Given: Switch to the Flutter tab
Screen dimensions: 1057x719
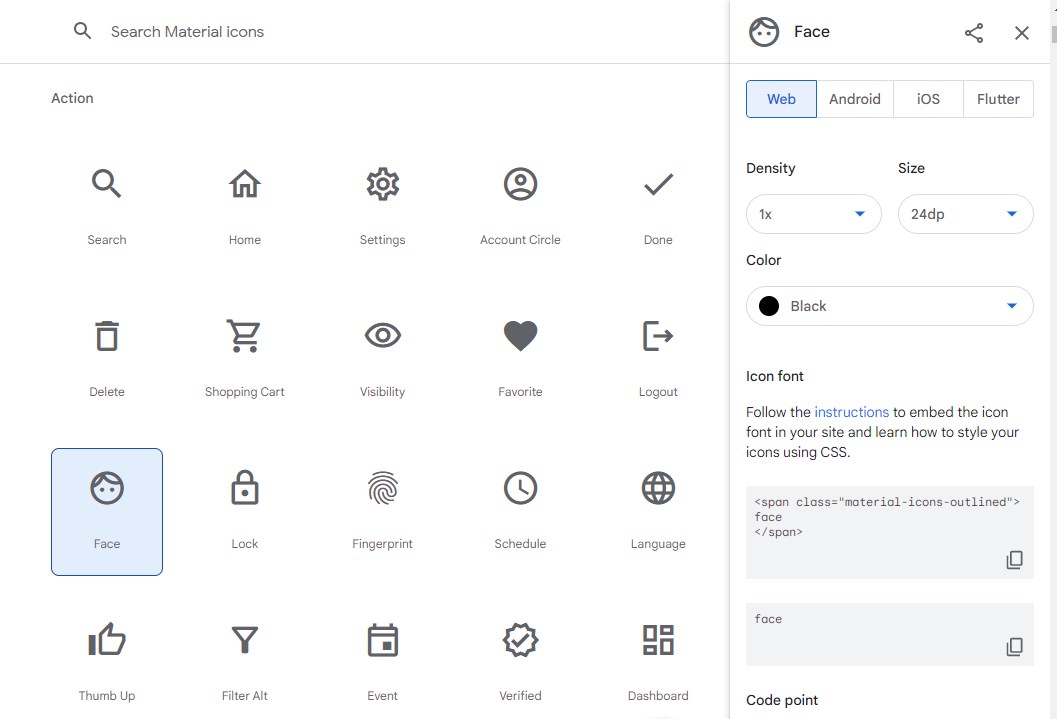Looking at the screenshot, I should [x=998, y=99].
